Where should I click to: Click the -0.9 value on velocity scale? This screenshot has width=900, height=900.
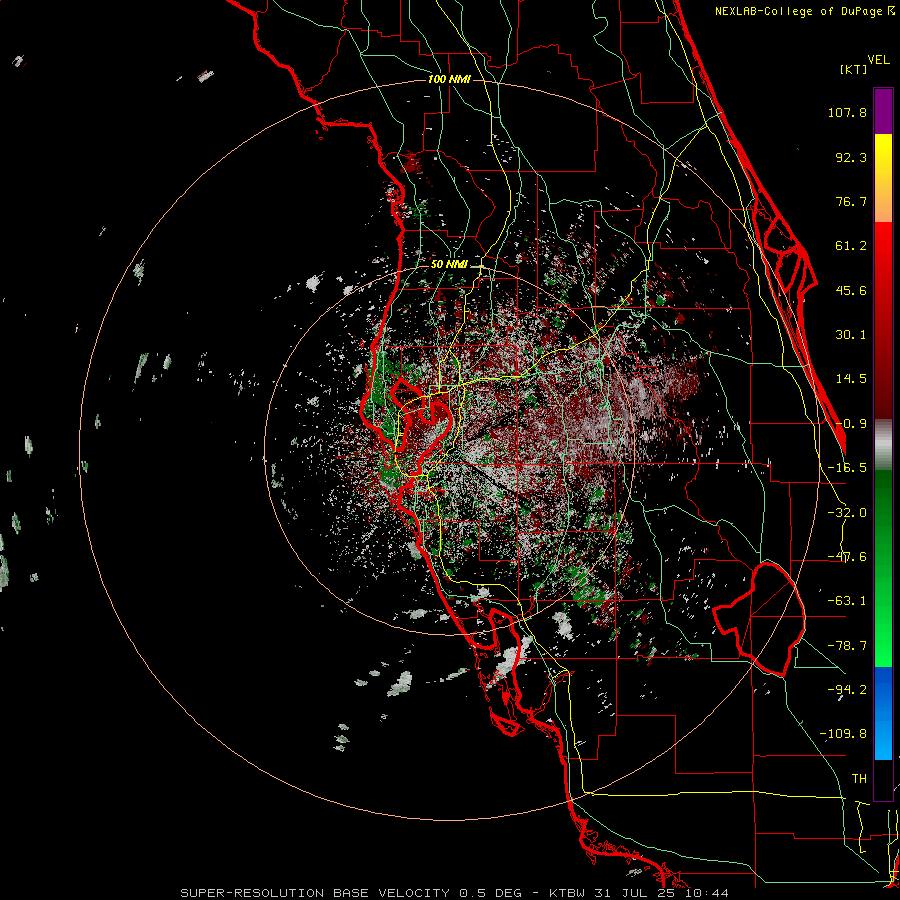[851, 424]
